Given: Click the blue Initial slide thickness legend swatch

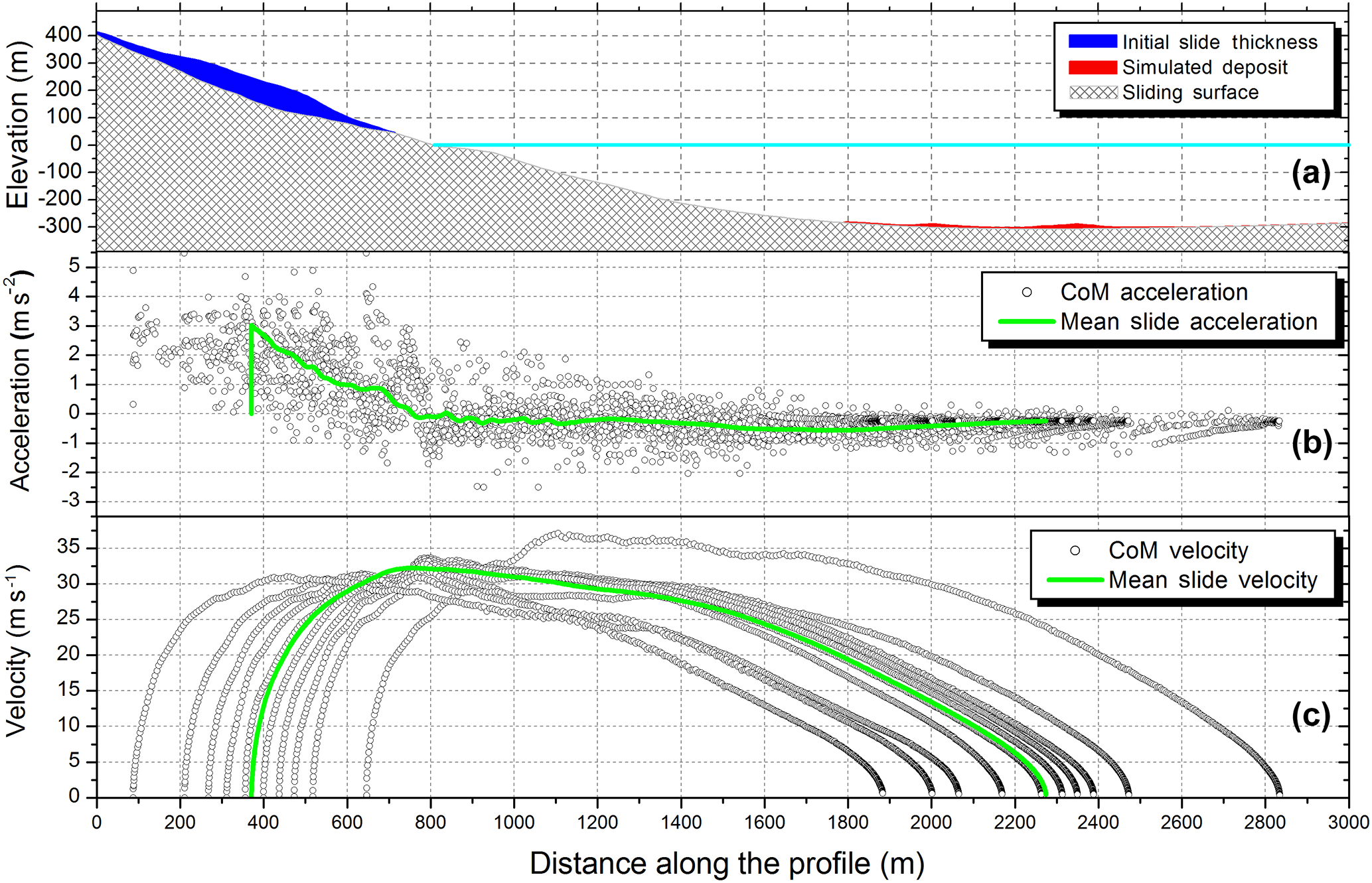Looking at the screenshot, I should pyautogui.click(x=1092, y=42).
